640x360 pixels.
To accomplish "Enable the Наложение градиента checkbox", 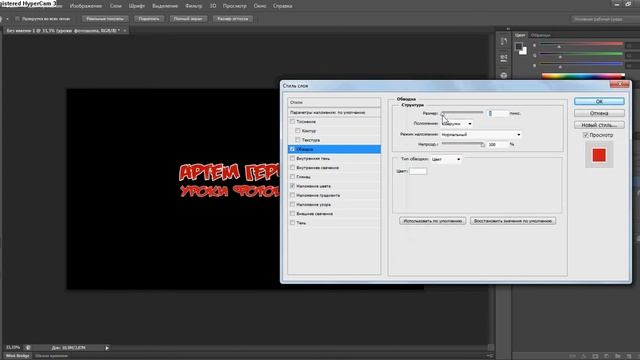I will 292,196.
